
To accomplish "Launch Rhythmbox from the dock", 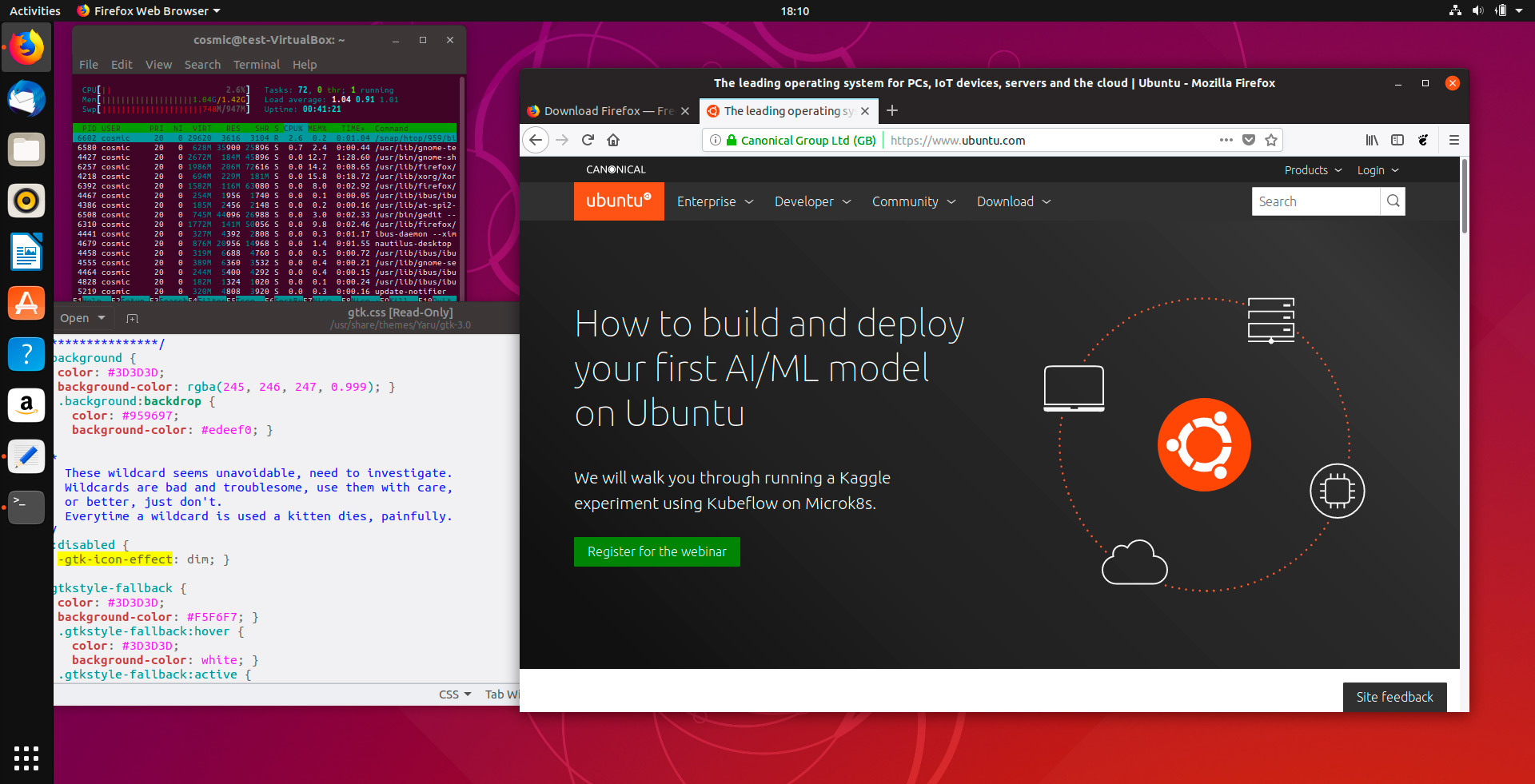I will pos(26,201).
